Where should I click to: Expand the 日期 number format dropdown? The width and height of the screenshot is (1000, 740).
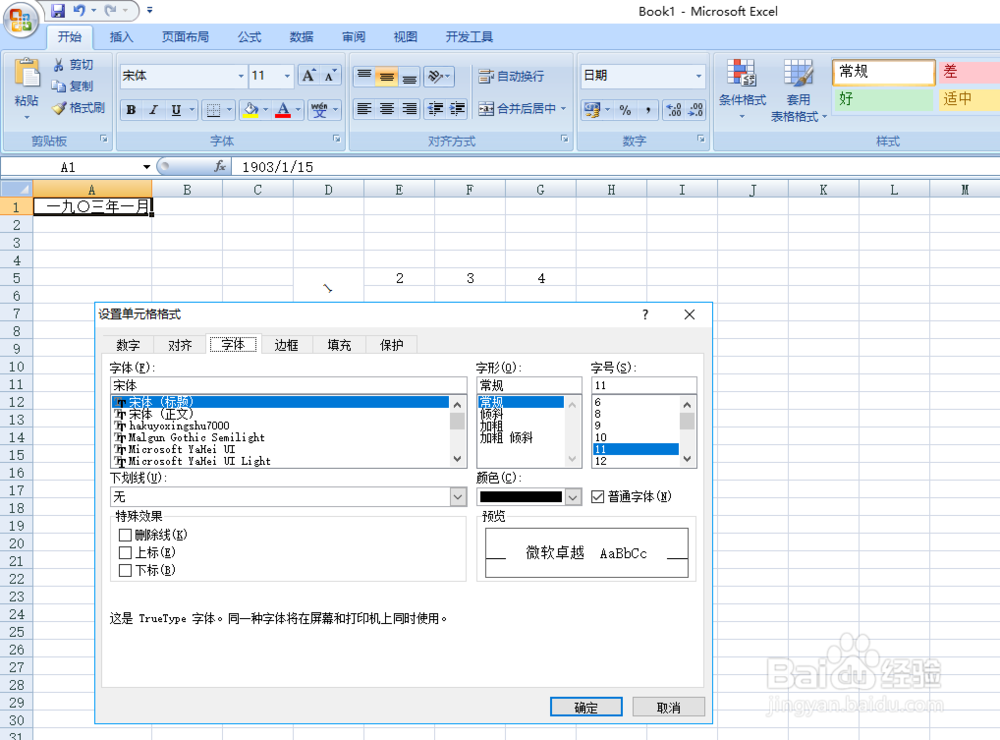coord(698,76)
